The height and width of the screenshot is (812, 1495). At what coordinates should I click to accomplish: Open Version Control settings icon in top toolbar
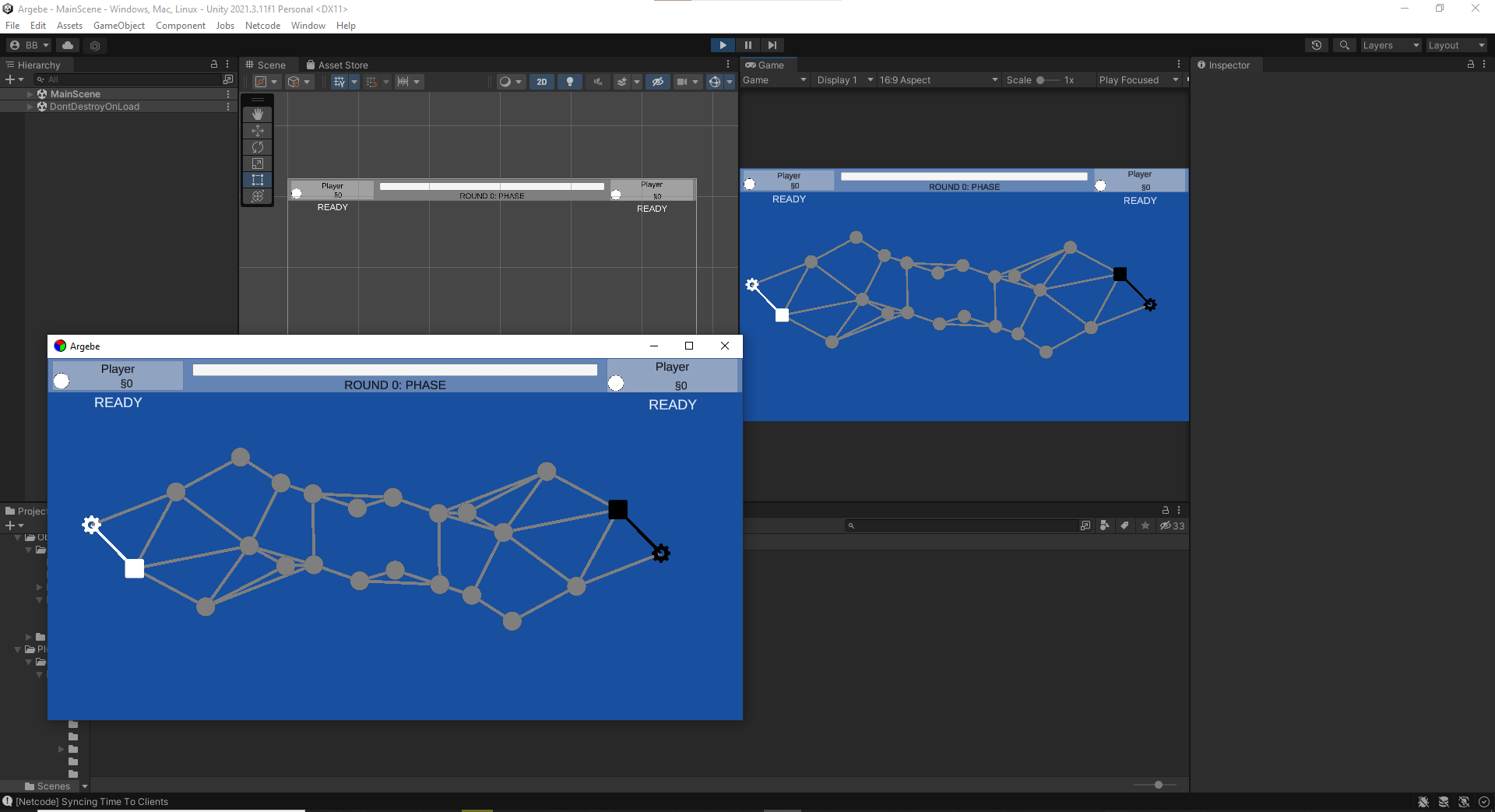tap(95, 45)
